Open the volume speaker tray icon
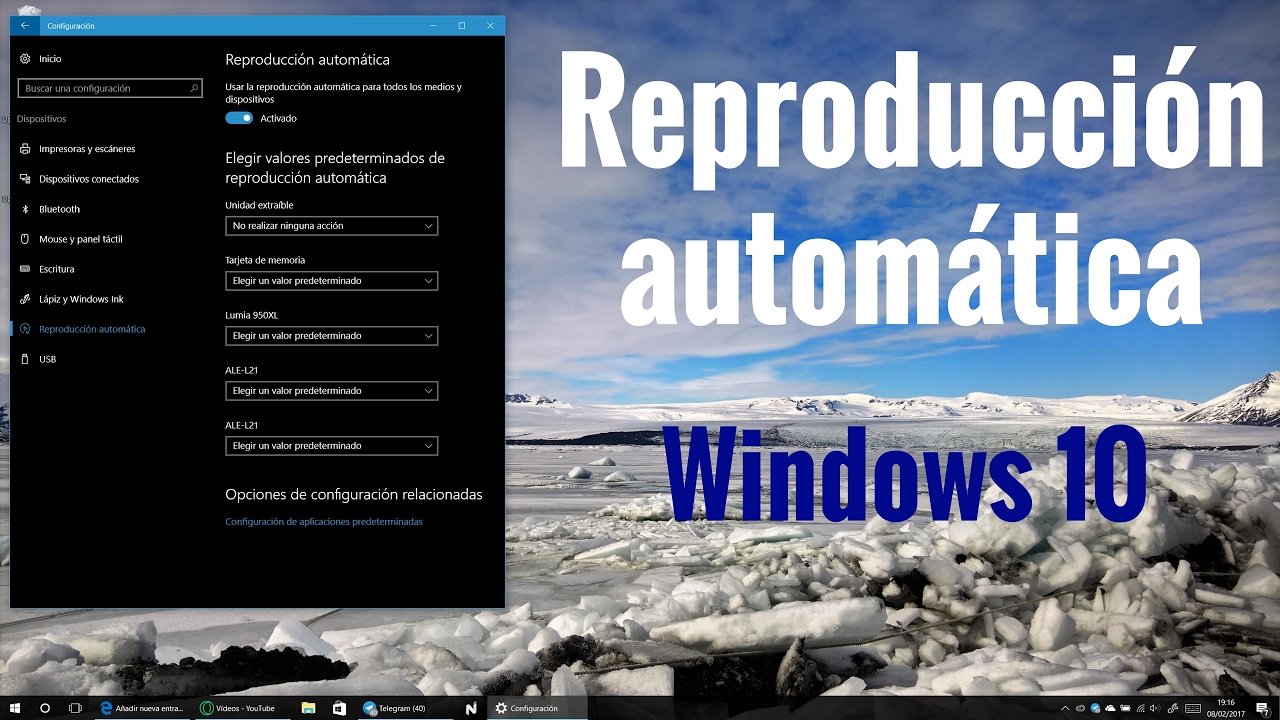 1155,708
